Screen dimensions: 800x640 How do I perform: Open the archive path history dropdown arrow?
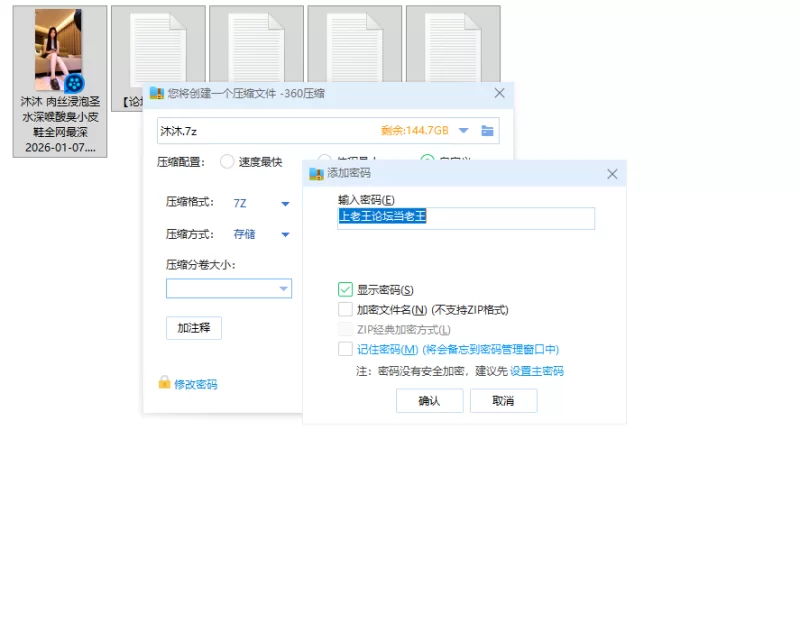click(x=463, y=131)
